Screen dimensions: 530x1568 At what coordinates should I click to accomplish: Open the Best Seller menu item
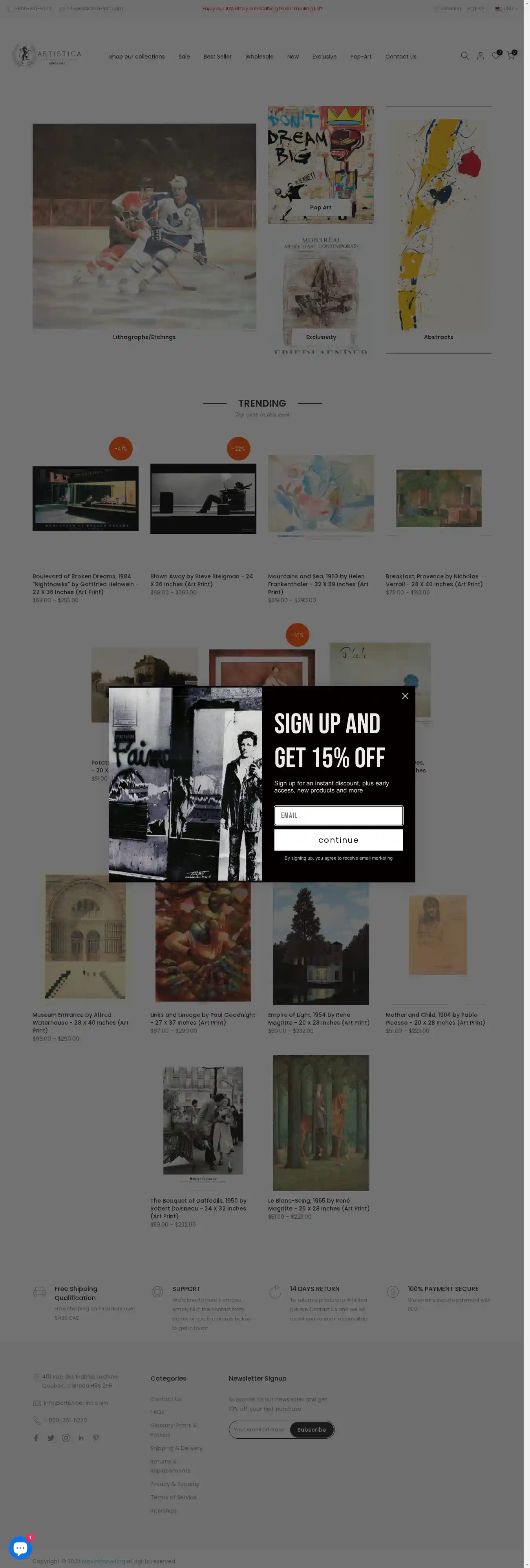click(x=217, y=57)
